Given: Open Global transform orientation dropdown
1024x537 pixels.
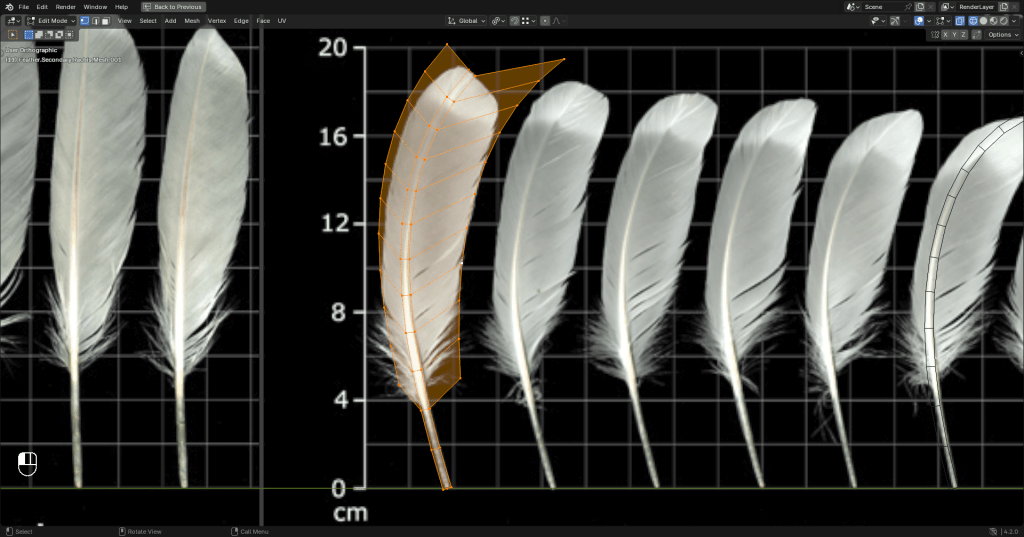Looking at the screenshot, I should [x=467, y=20].
